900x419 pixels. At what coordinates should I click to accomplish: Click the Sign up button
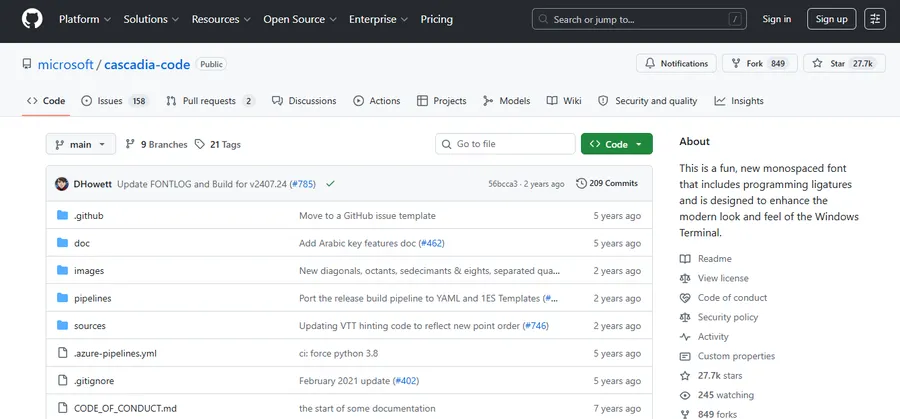click(831, 19)
